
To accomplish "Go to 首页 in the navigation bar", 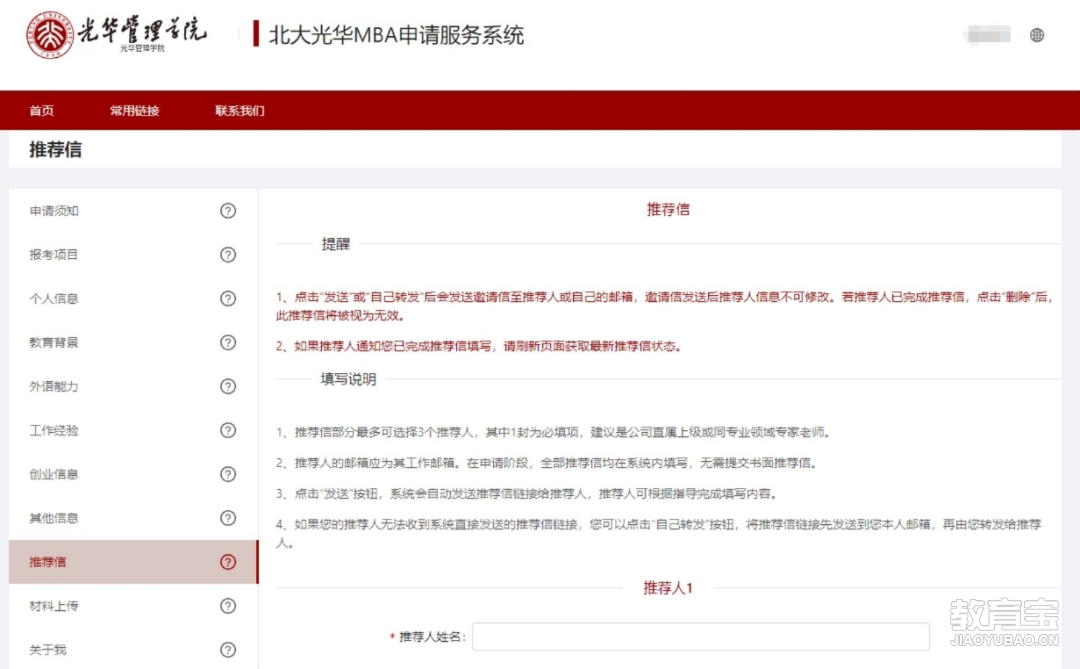I will 41,110.
